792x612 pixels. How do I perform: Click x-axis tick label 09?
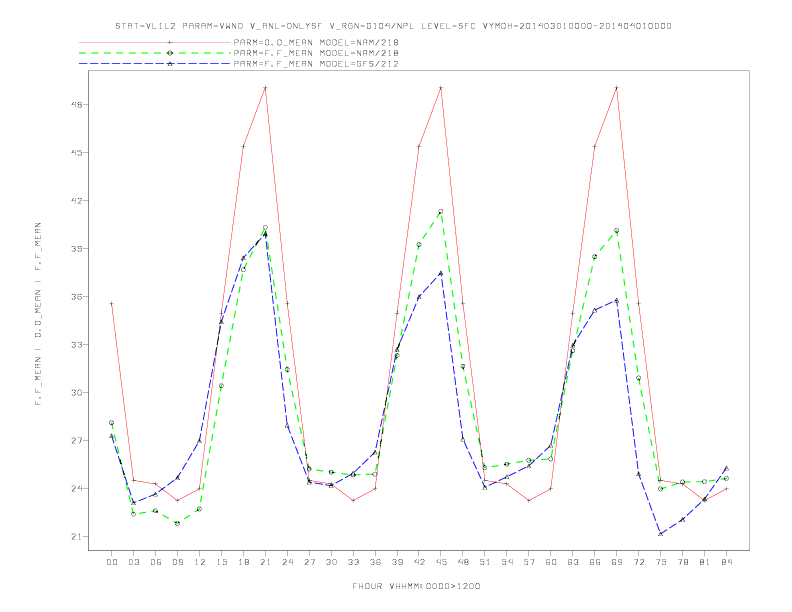coord(177,562)
